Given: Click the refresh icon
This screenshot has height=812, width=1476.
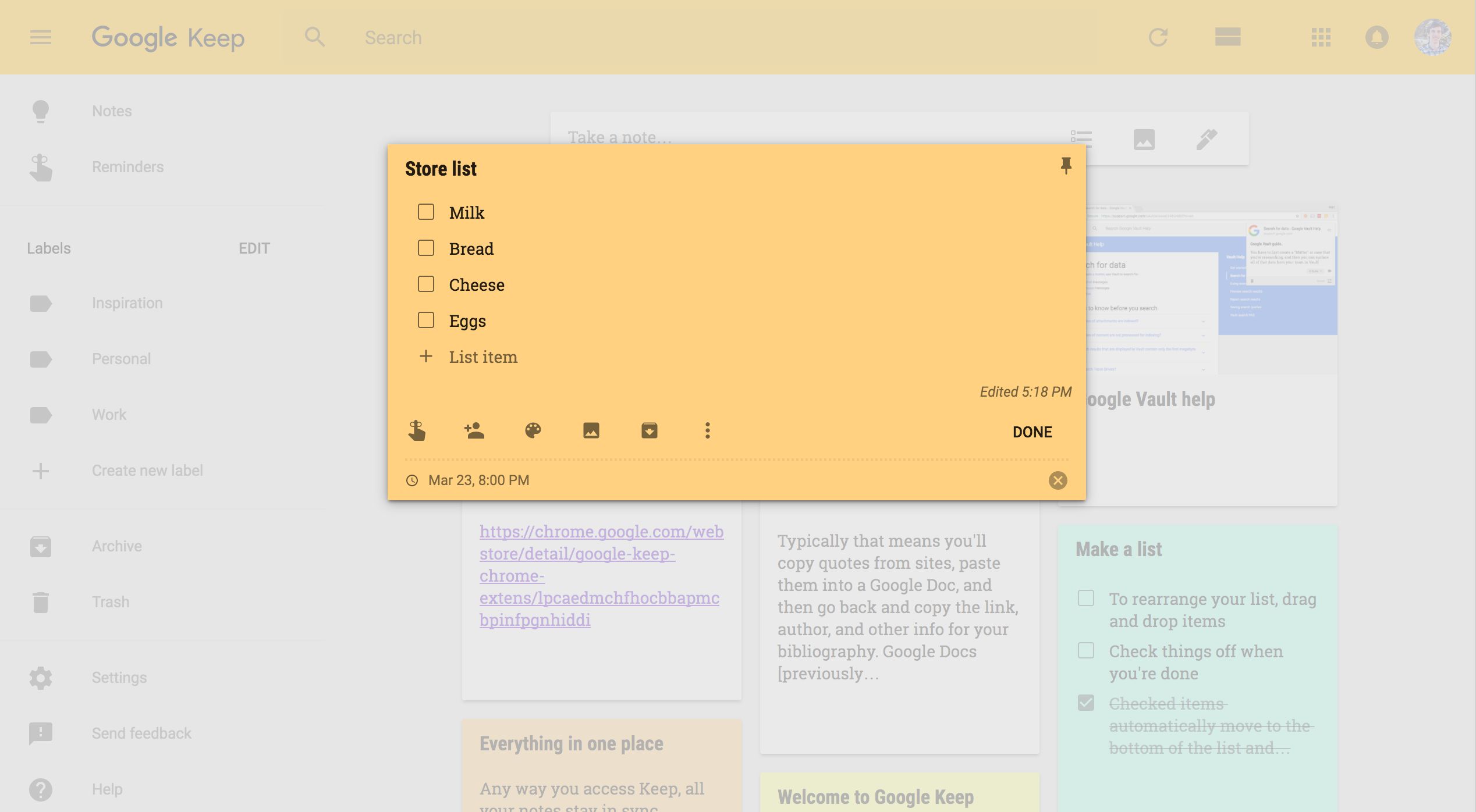Looking at the screenshot, I should coord(1158,38).
